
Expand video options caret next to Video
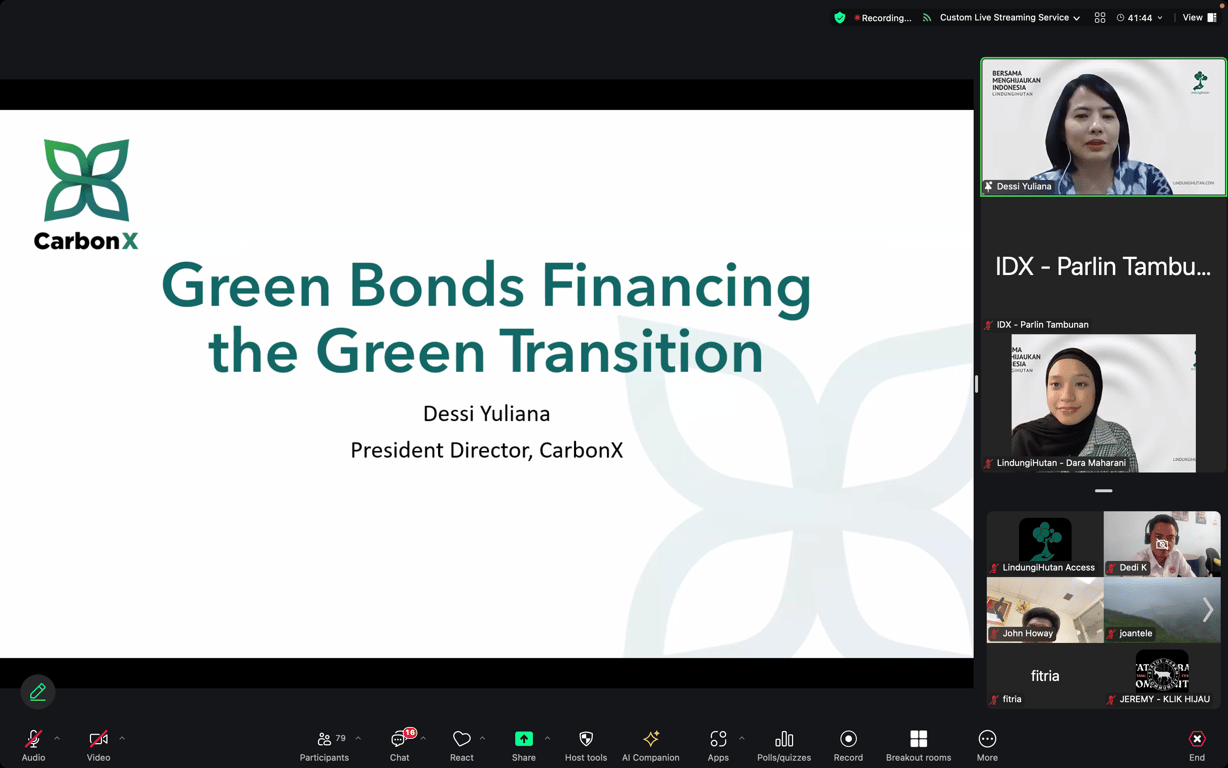click(x=122, y=739)
